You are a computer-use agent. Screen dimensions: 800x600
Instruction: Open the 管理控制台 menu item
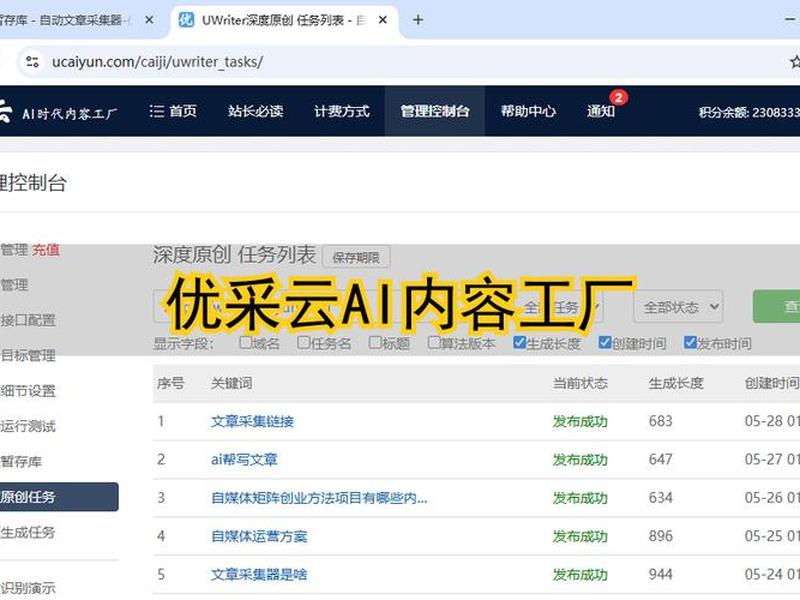[435, 111]
